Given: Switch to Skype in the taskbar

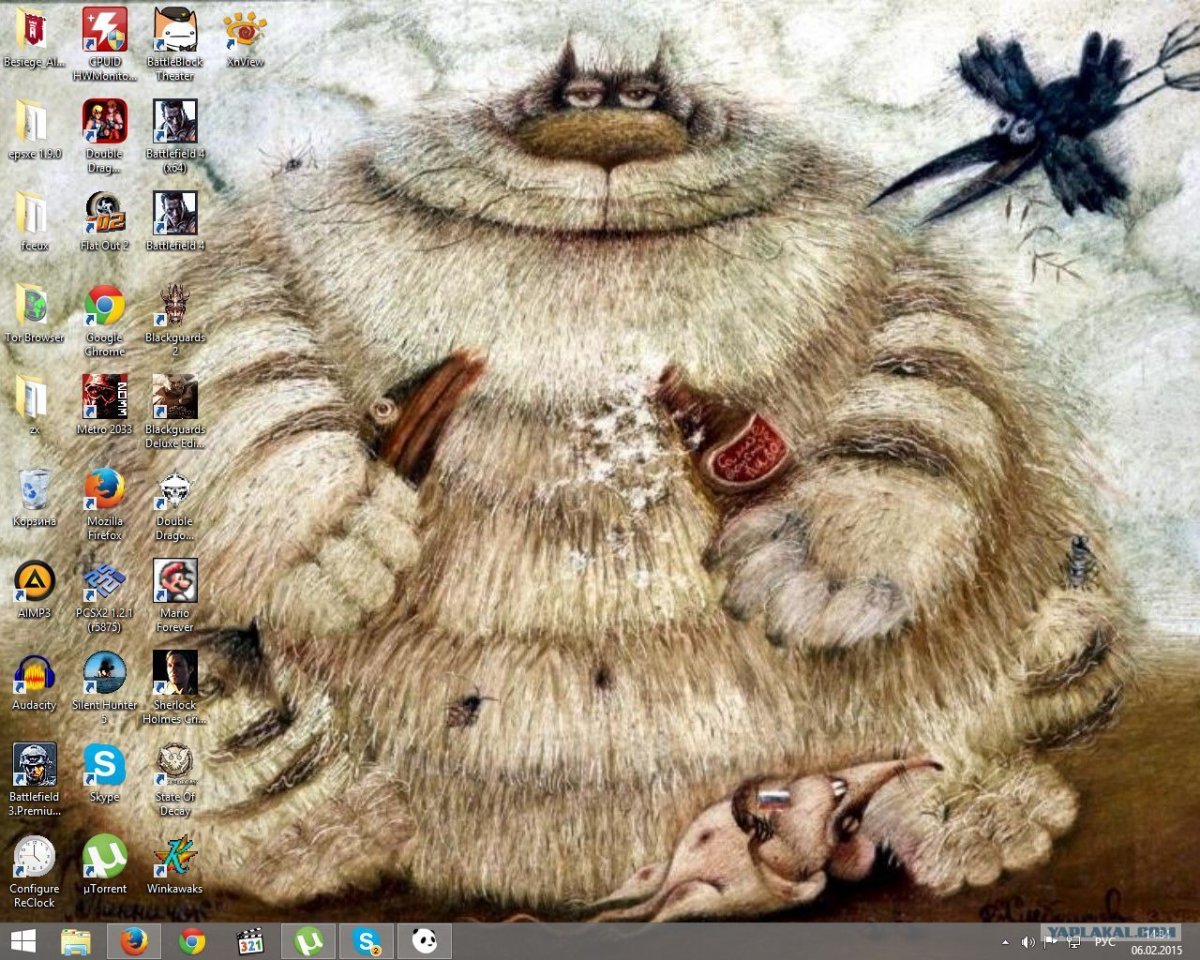Looking at the screenshot, I should [367, 941].
